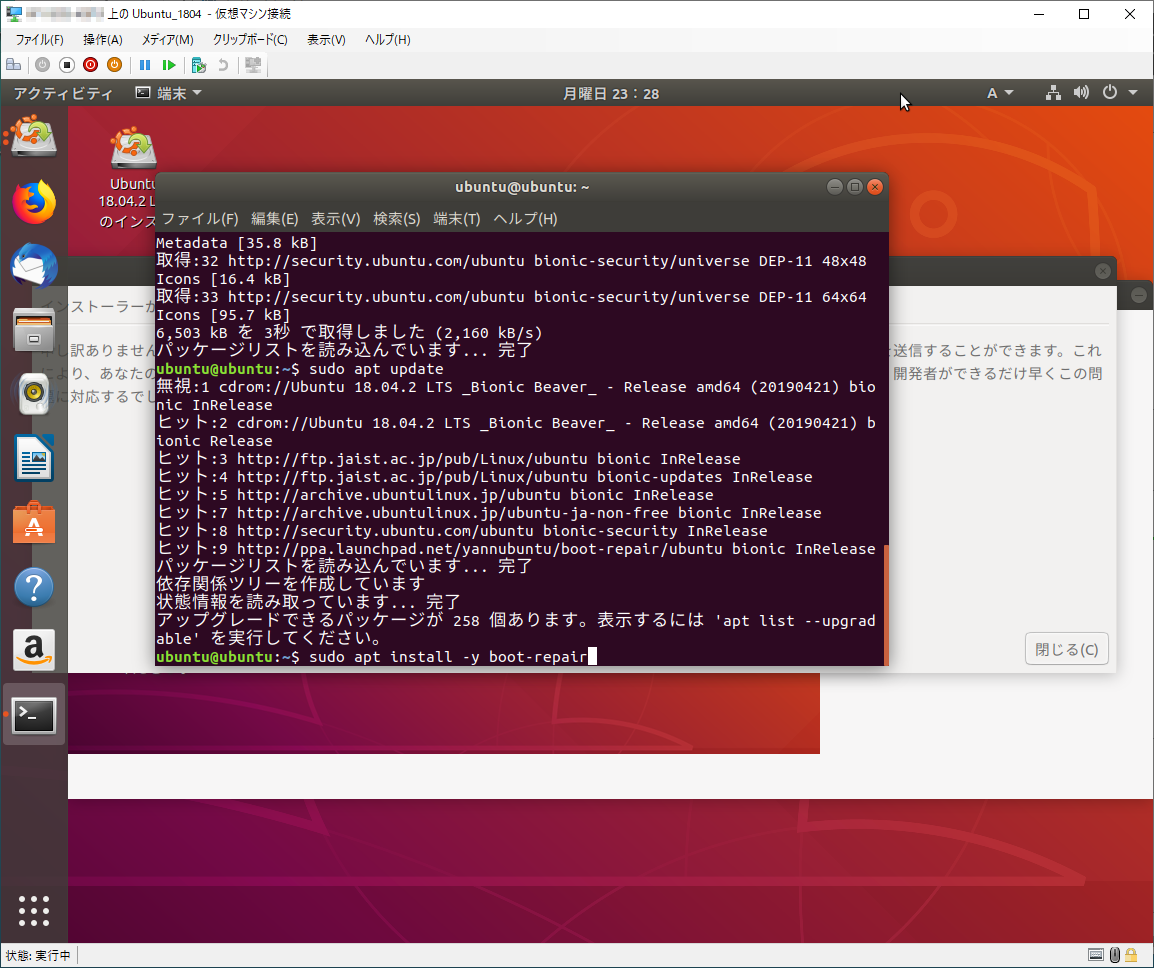1154x968 pixels.
Task: Open the Install Ubuntu dock icon
Action: (34, 135)
